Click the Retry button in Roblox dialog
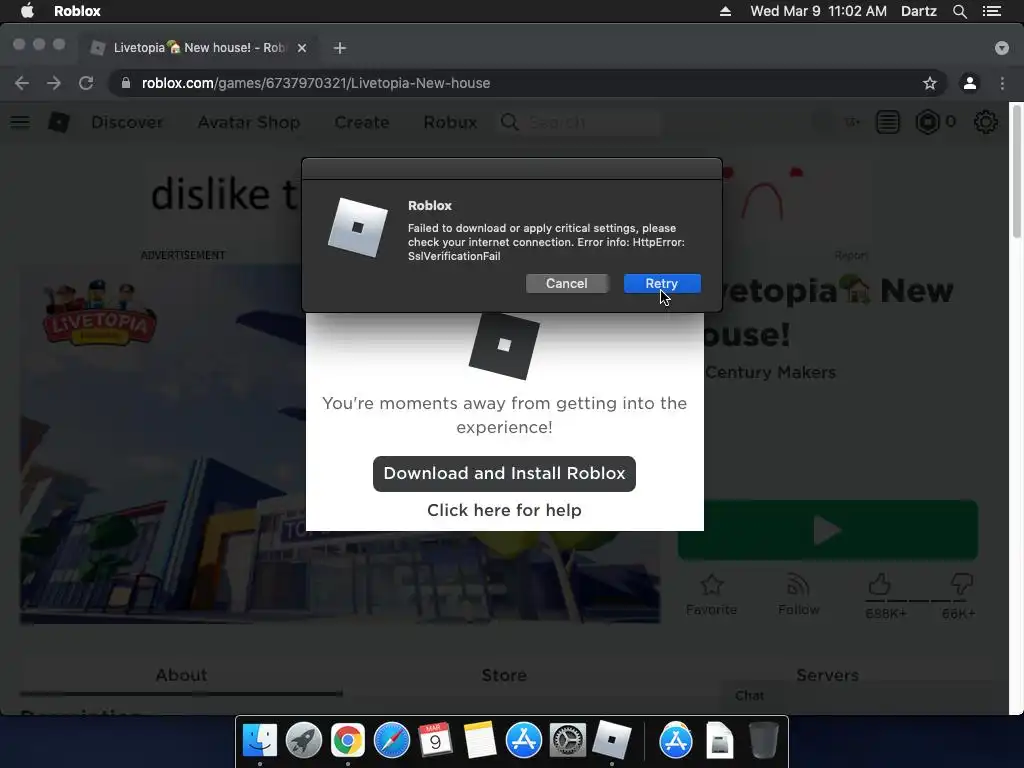The height and width of the screenshot is (768, 1024). click(x=662, y=283)
